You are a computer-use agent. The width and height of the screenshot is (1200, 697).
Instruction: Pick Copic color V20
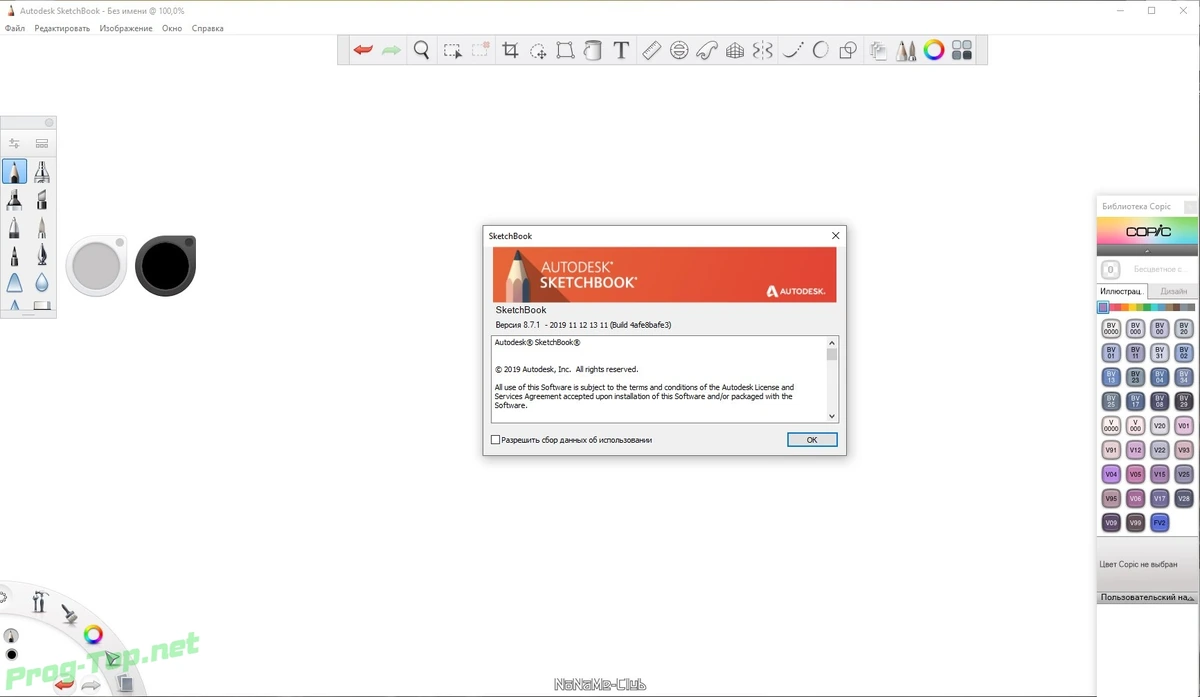click(1160, 425)
